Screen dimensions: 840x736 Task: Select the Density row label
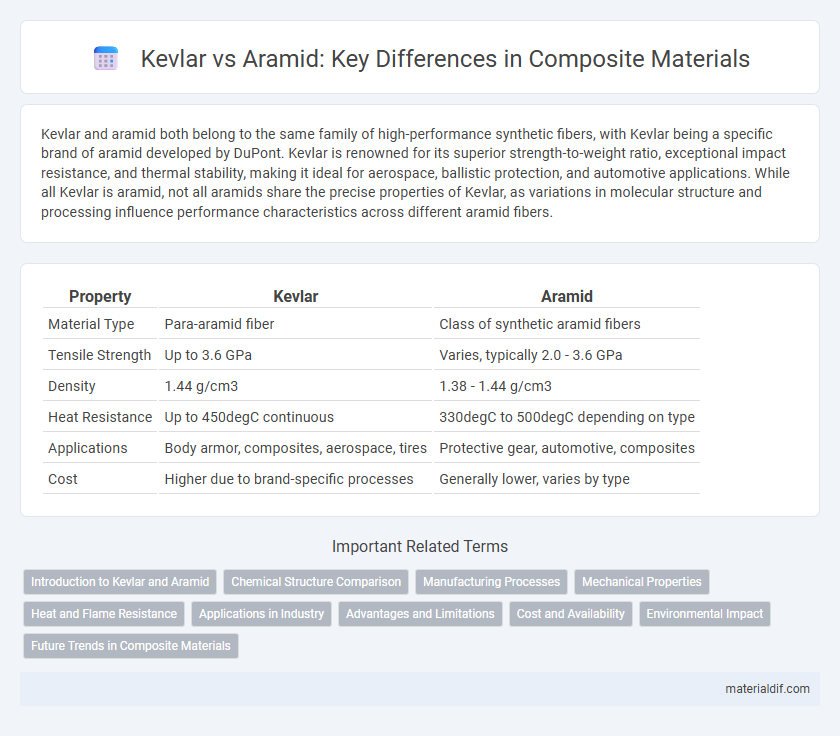(72, 386)
